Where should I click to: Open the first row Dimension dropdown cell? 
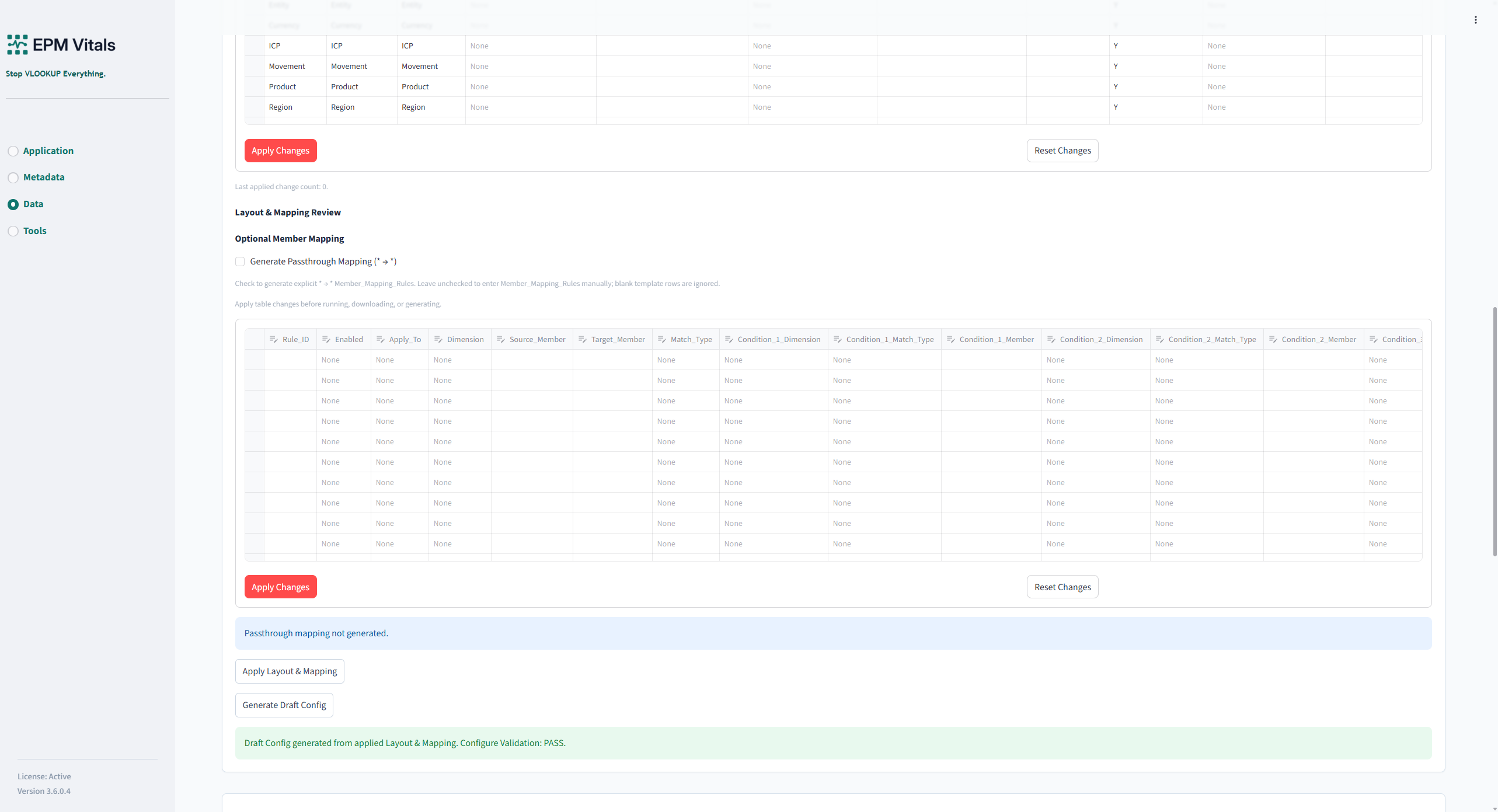[460, 360]
